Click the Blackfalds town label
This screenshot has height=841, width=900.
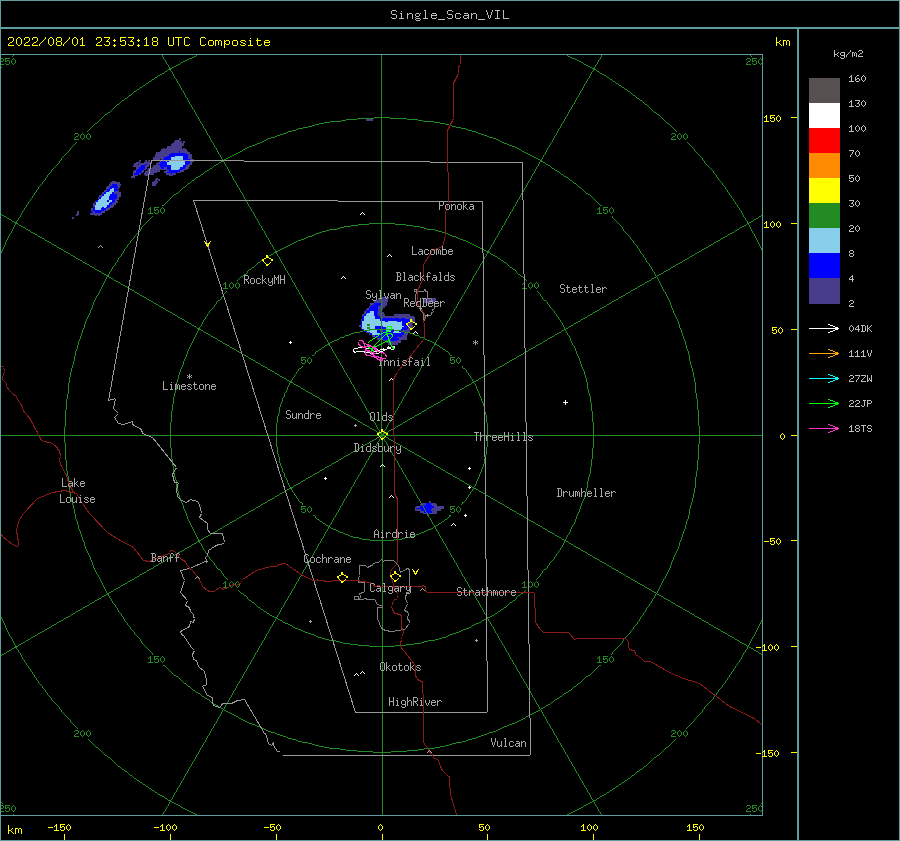point(425,277)
